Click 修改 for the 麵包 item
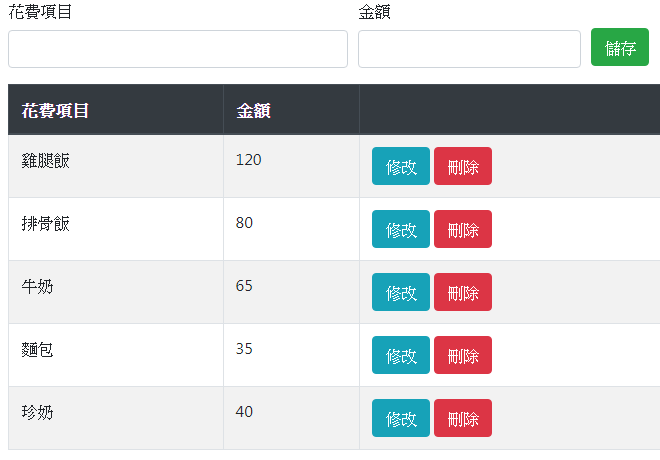 pyautogui.click(x=401, y=355)
